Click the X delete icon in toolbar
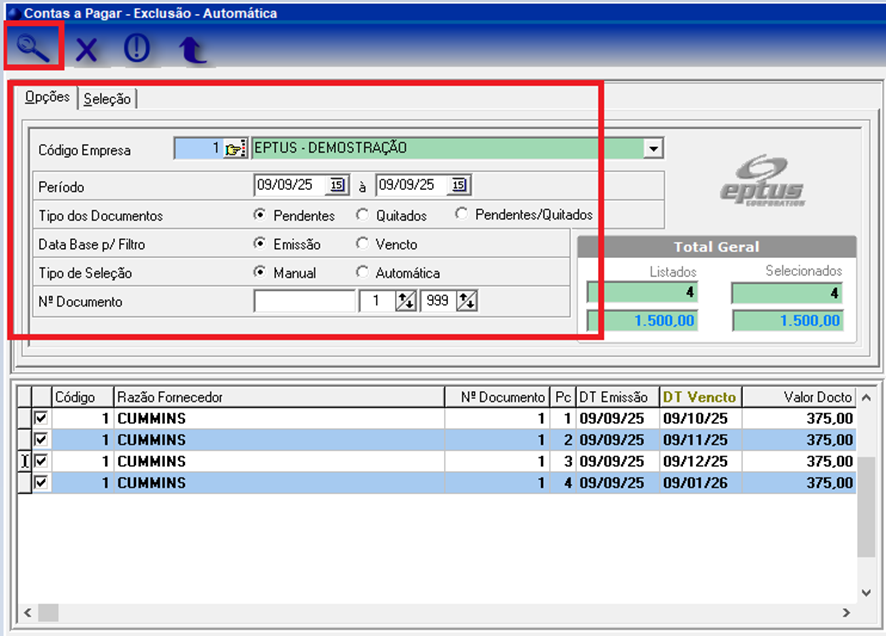This screenshot has height=636, width=886. click(x=87, y=49)
